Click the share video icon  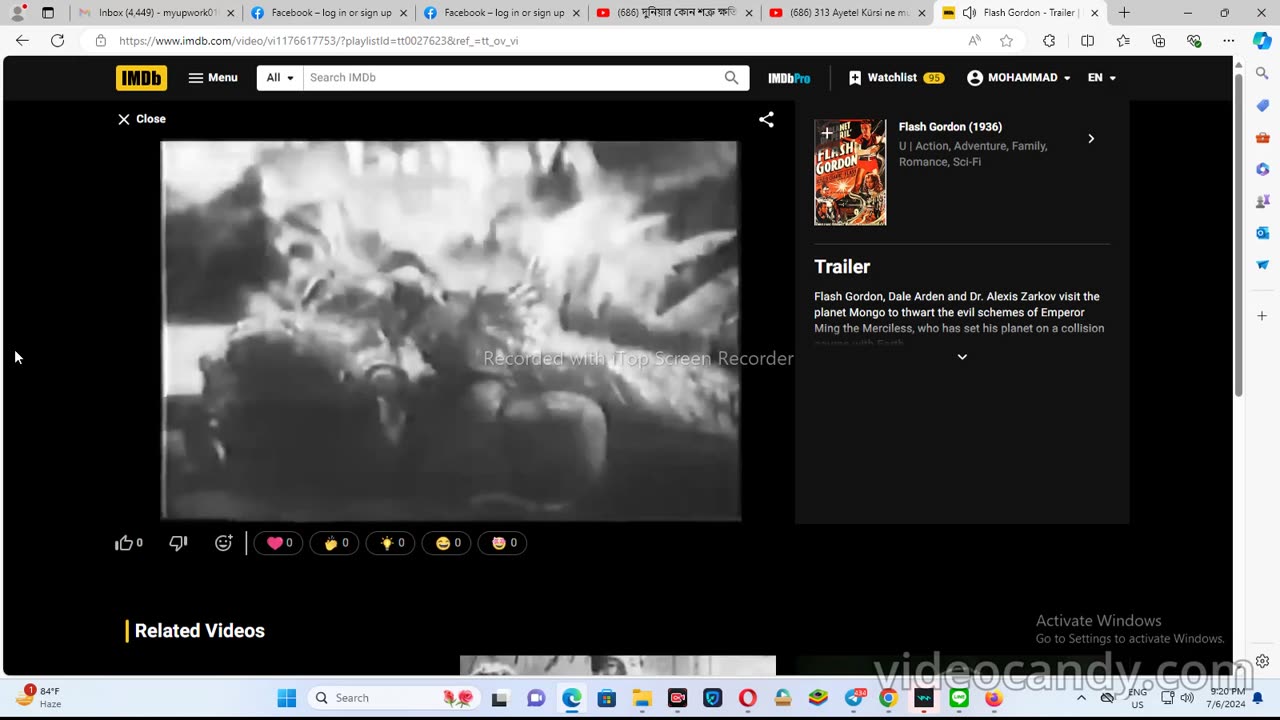click(x=766, y=120)
